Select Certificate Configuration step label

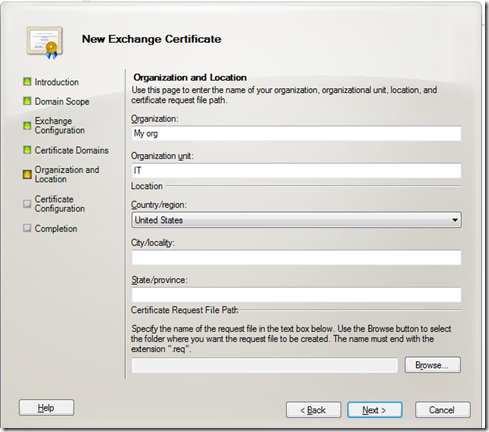[x=60, y=204]
